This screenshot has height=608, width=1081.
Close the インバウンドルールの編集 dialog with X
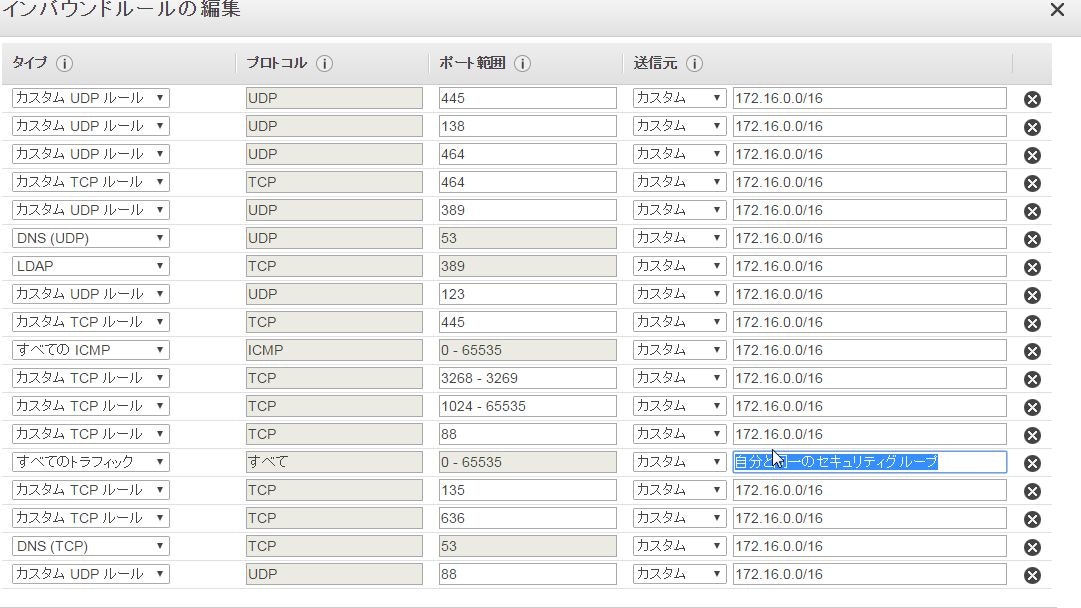coord(1057,10)
